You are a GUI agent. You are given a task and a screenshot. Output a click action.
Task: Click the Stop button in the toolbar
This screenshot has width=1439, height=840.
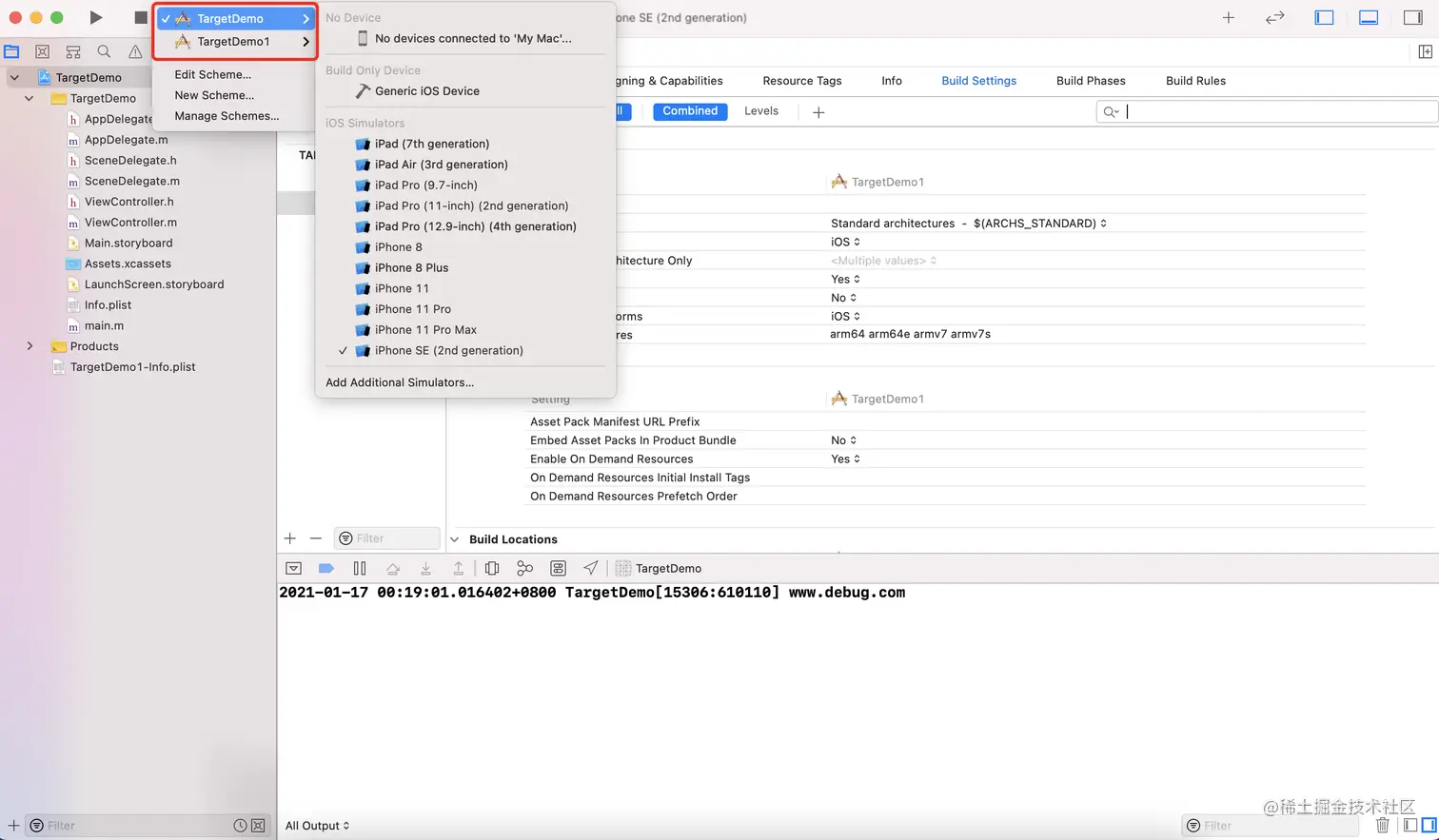pyautogui.click(x=141, y=17)
